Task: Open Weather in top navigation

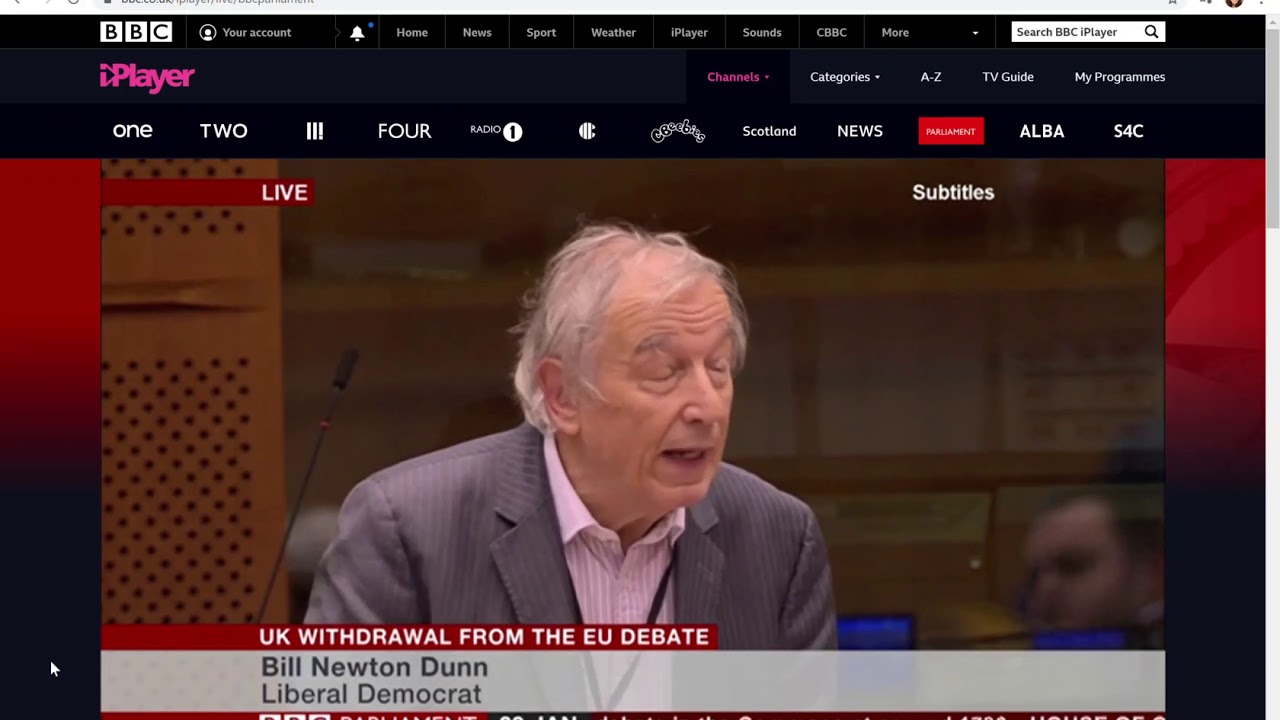Action: [613, 32]
